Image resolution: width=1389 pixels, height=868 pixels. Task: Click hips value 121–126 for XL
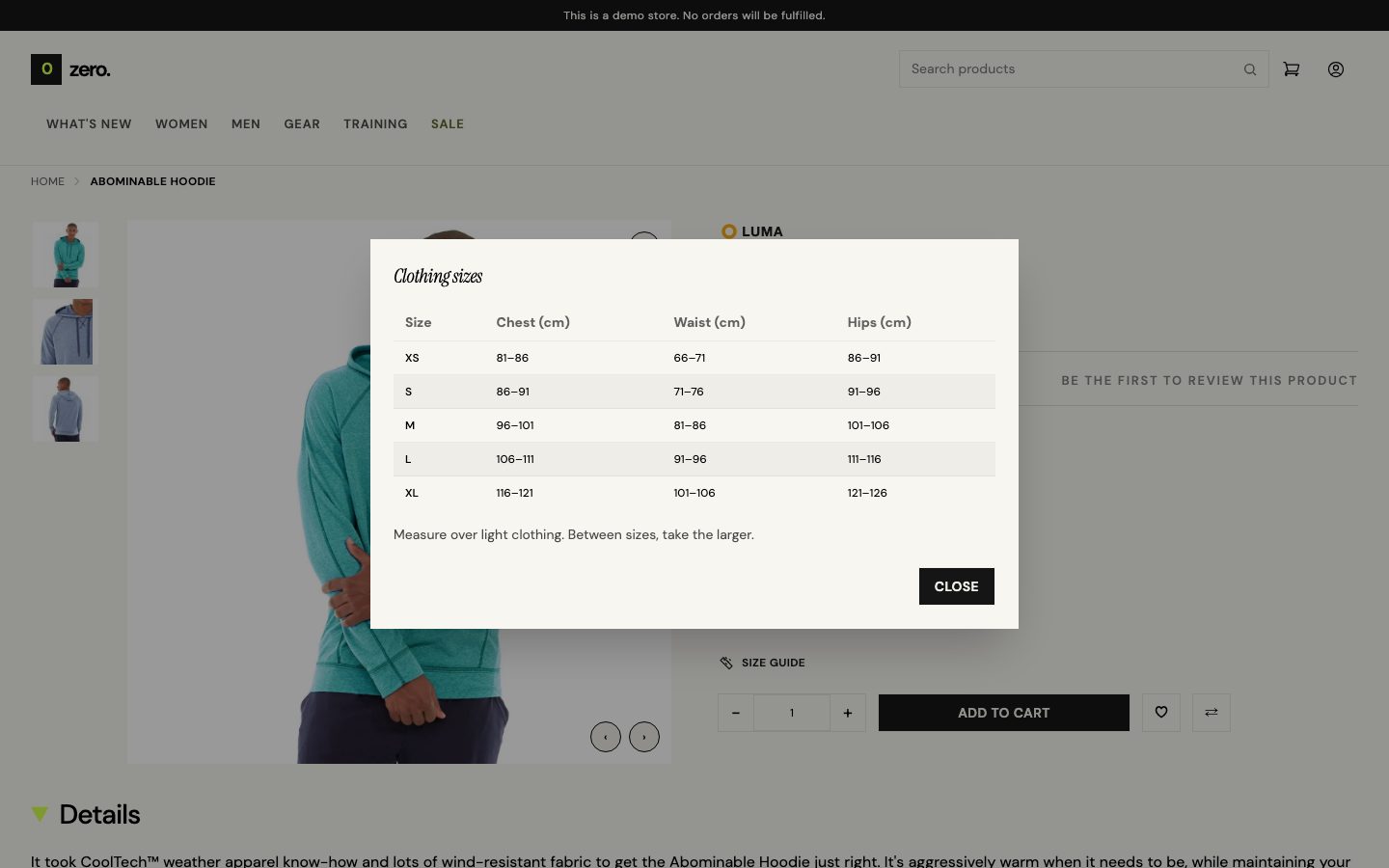[867, 493]
